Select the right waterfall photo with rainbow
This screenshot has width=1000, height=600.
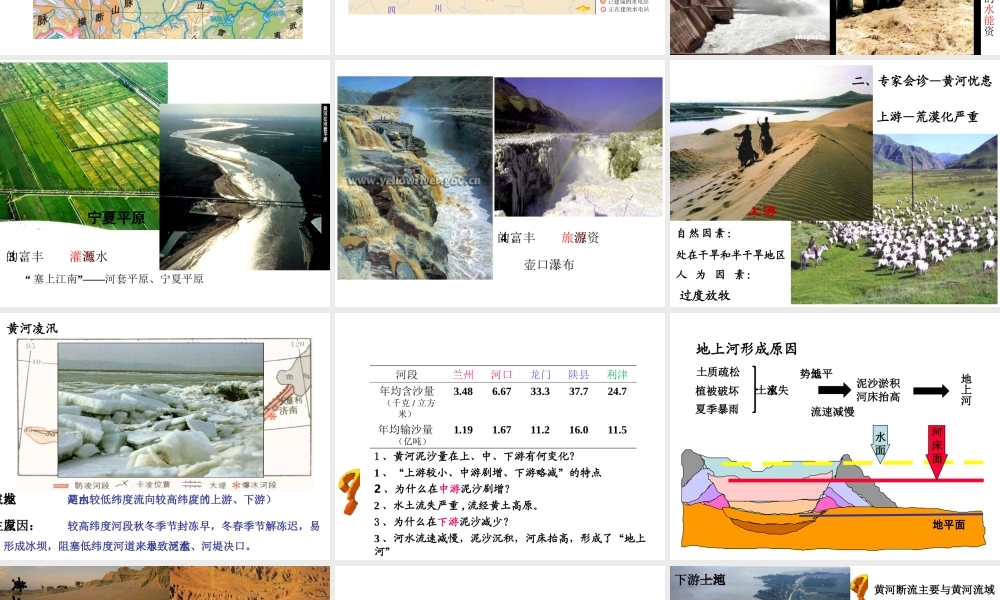click(x=578, y=147)
